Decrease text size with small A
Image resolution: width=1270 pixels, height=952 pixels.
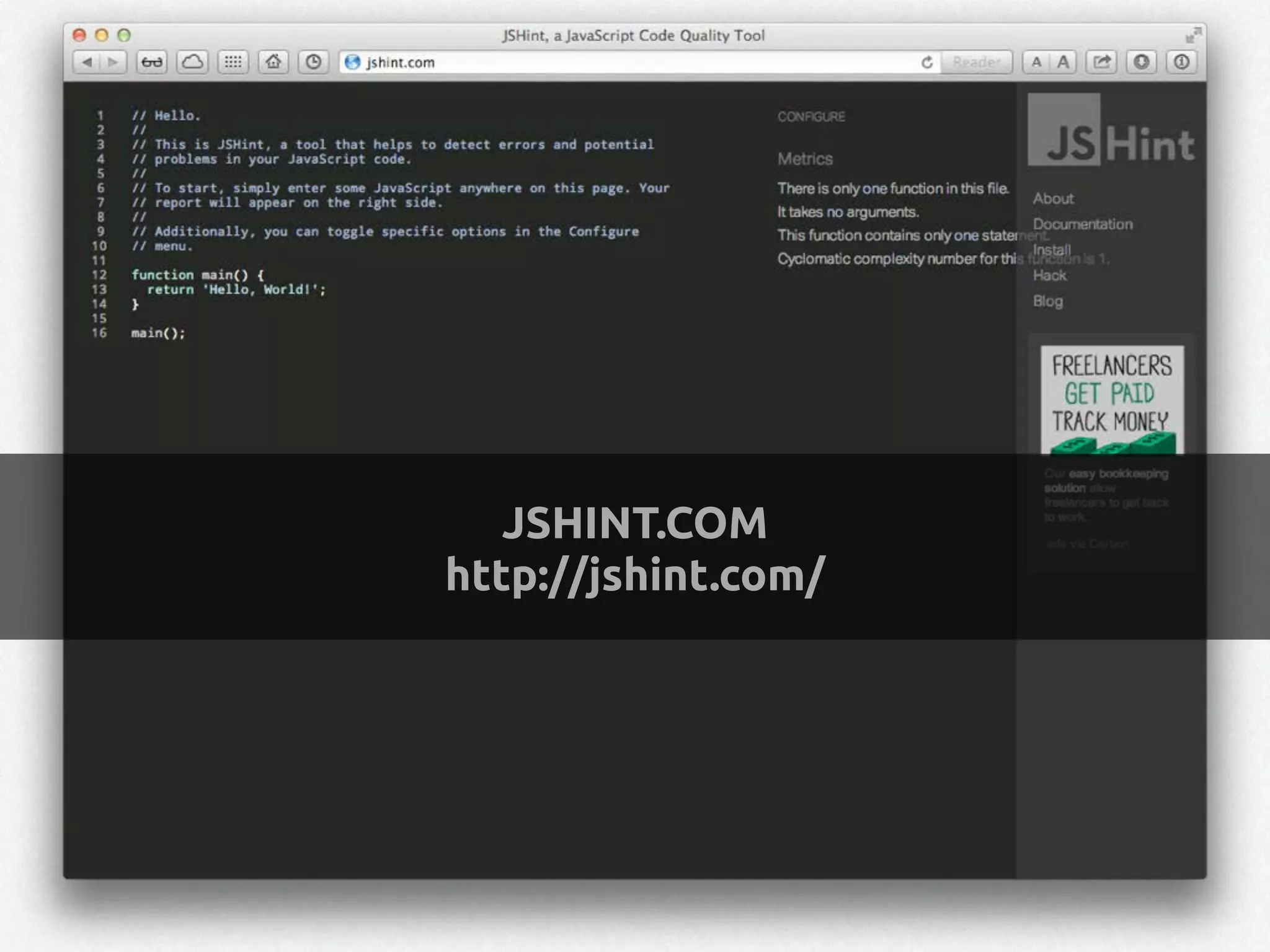point(1036,62)
